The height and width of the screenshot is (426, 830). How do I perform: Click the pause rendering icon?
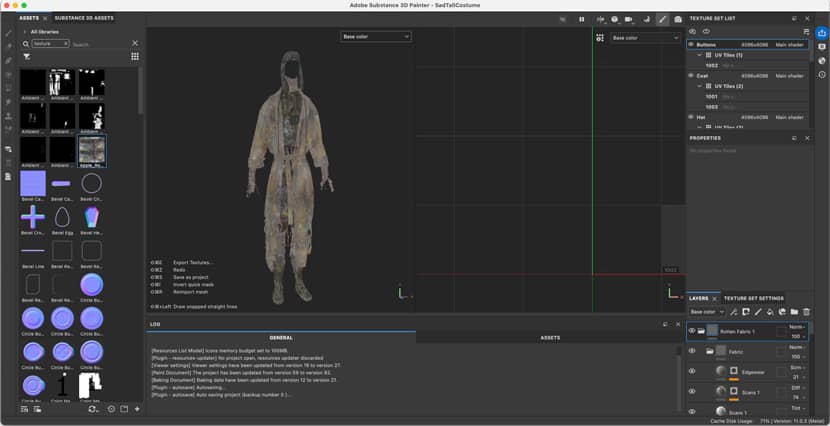tap(581, 19)
